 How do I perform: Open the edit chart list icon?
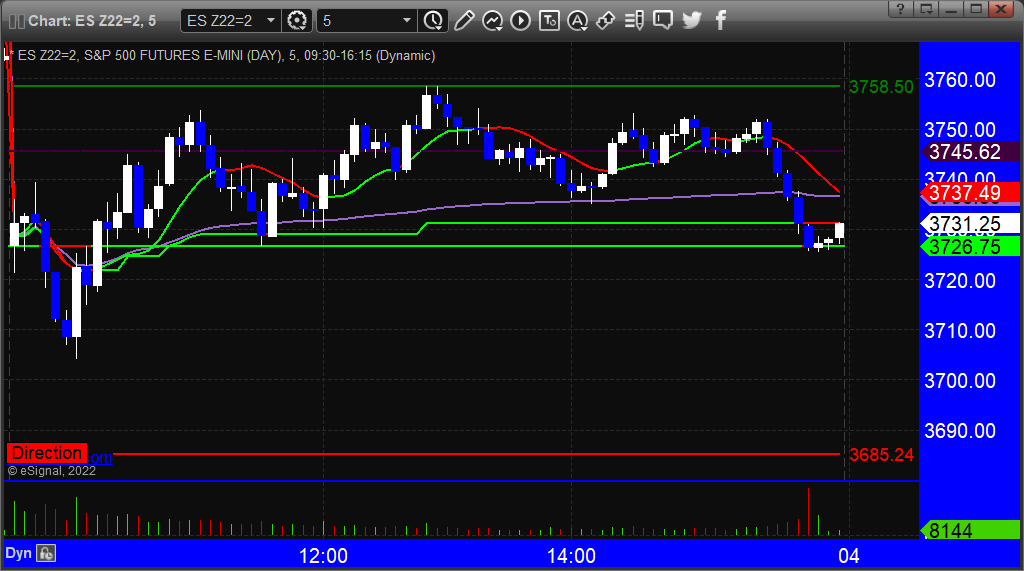tap(634, 21)
